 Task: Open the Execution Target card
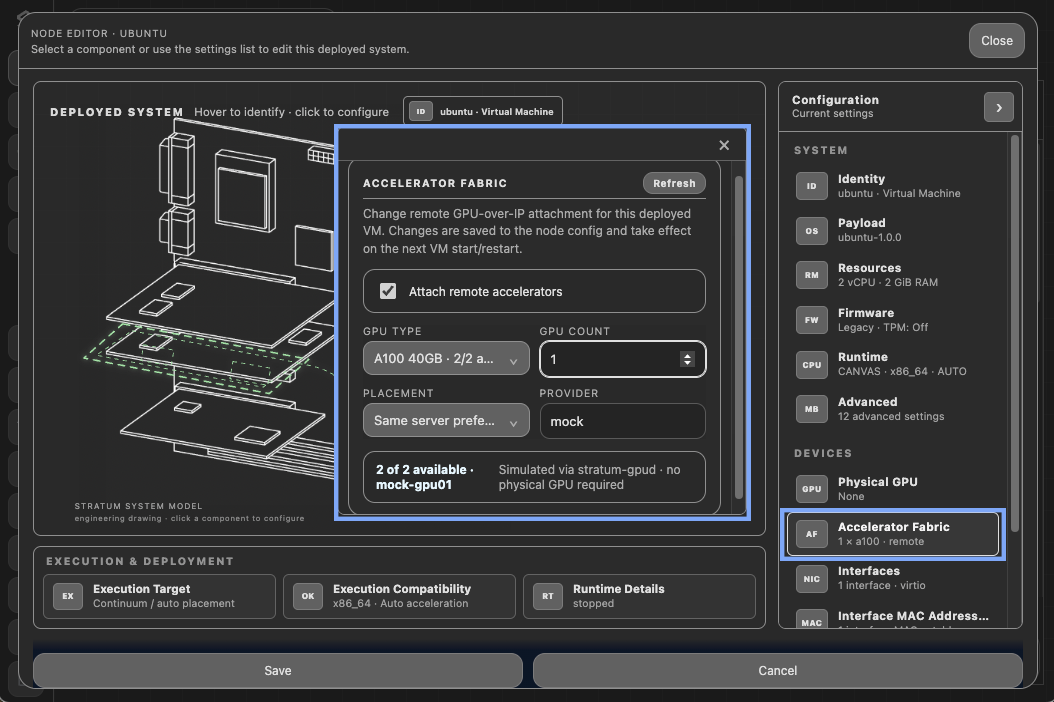[159, 596]
